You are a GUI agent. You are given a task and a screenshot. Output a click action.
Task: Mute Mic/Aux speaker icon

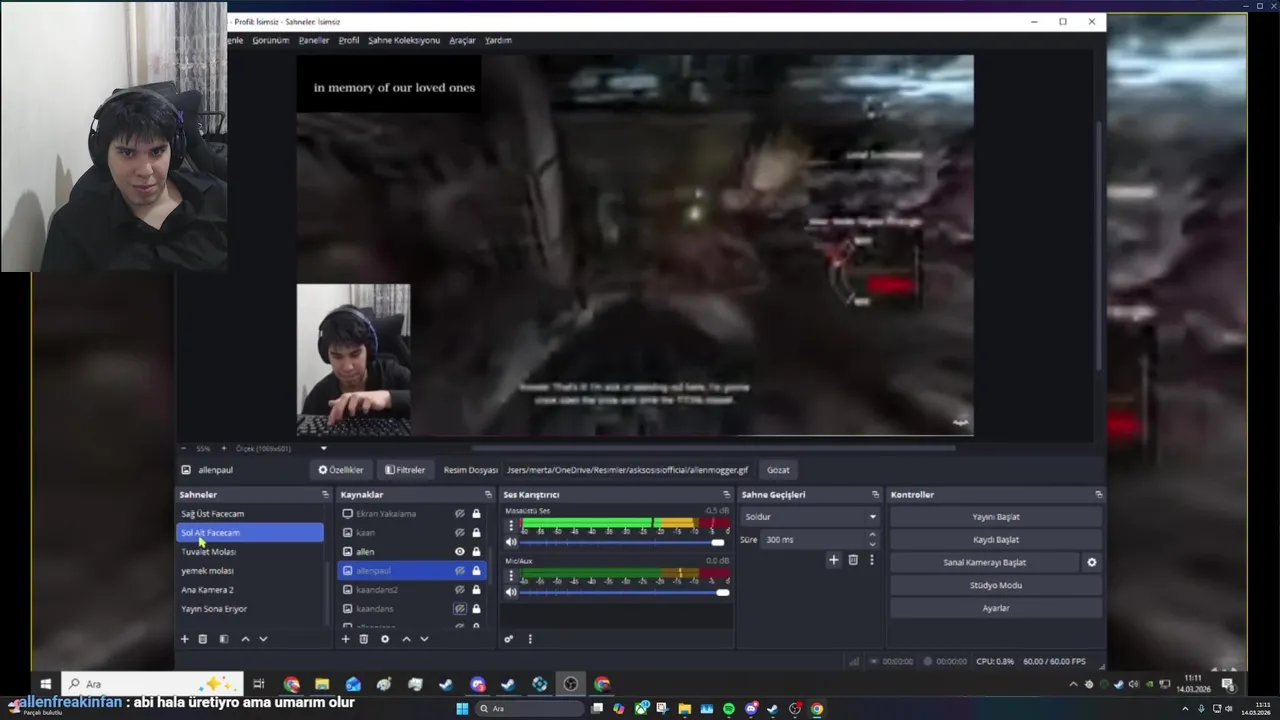[511, 592]
